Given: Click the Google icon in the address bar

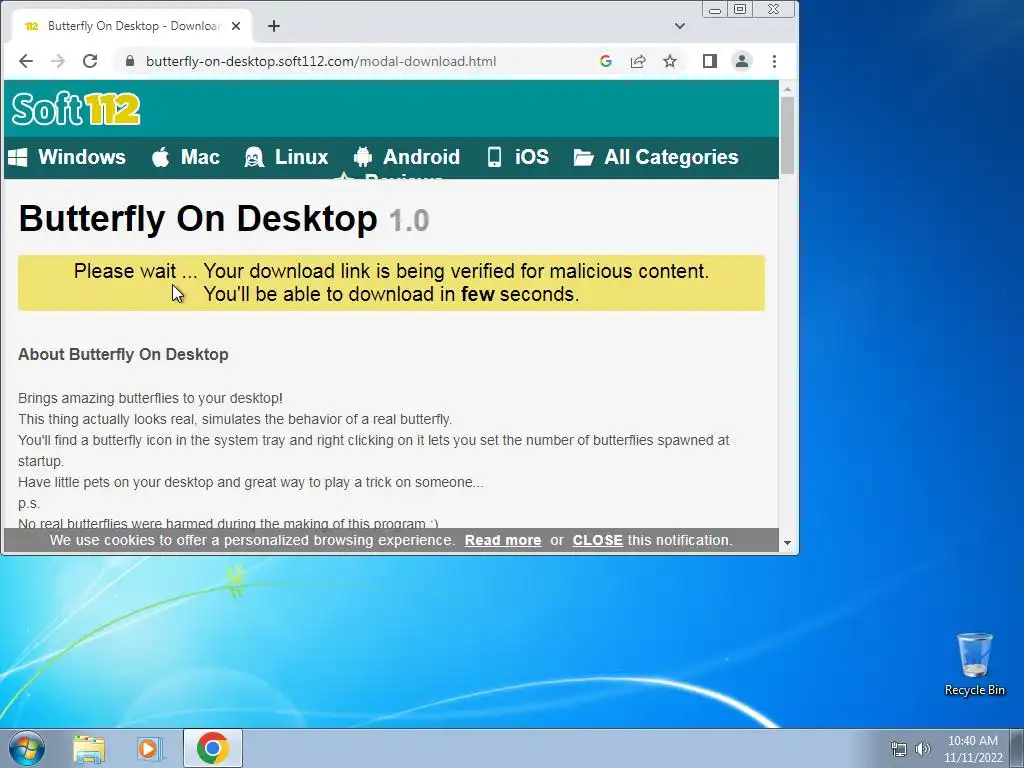Looking at the screenshot, I should 605,61.
